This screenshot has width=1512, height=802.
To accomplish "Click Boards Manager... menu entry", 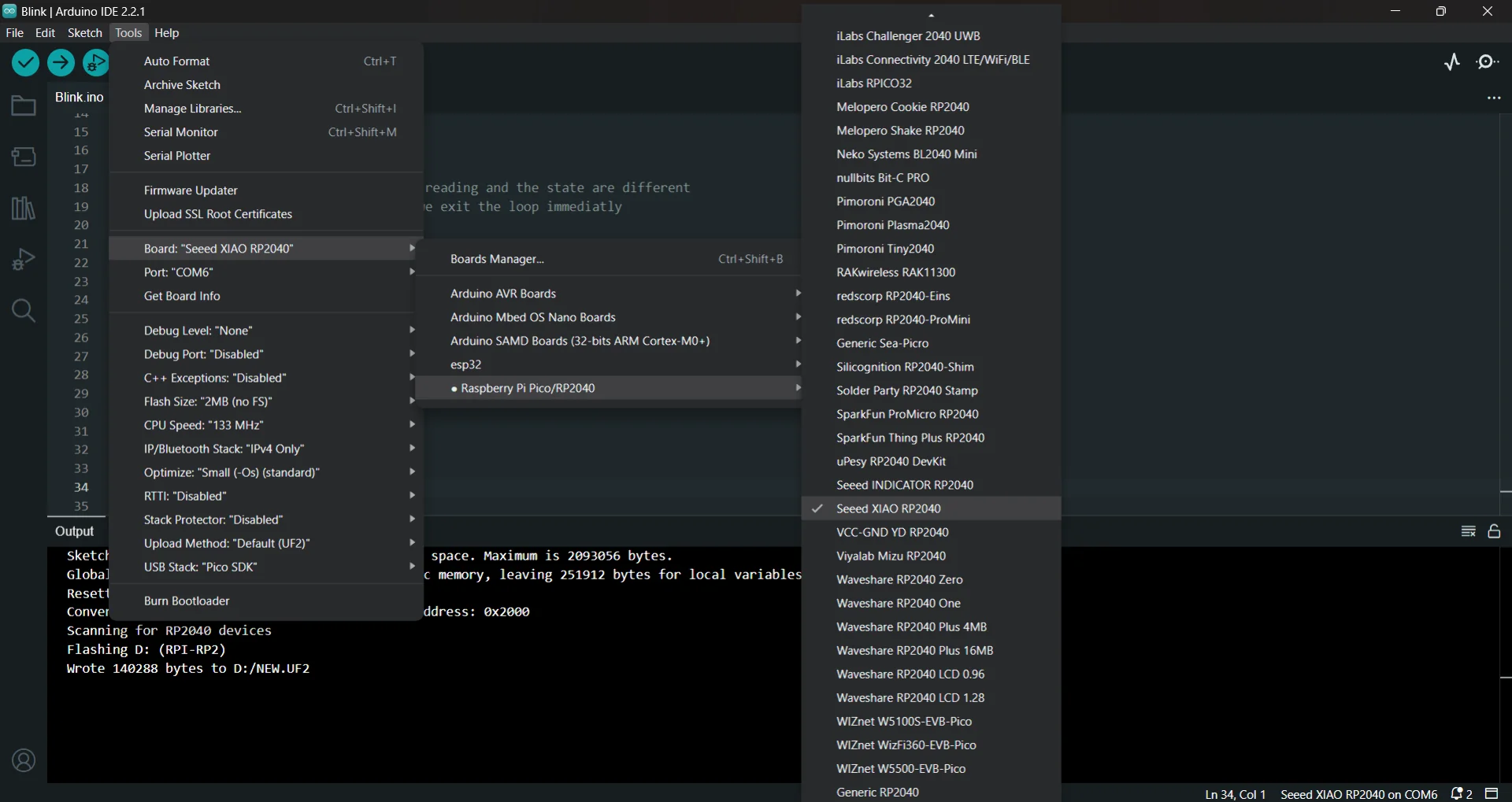I will (x=497, y=259).
